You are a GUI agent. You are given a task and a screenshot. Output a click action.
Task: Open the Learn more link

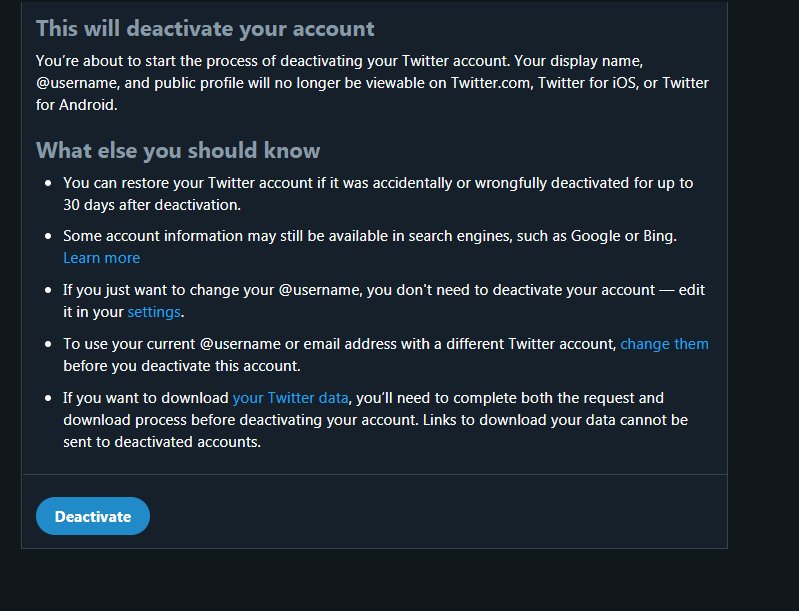(x=101, y=258)
